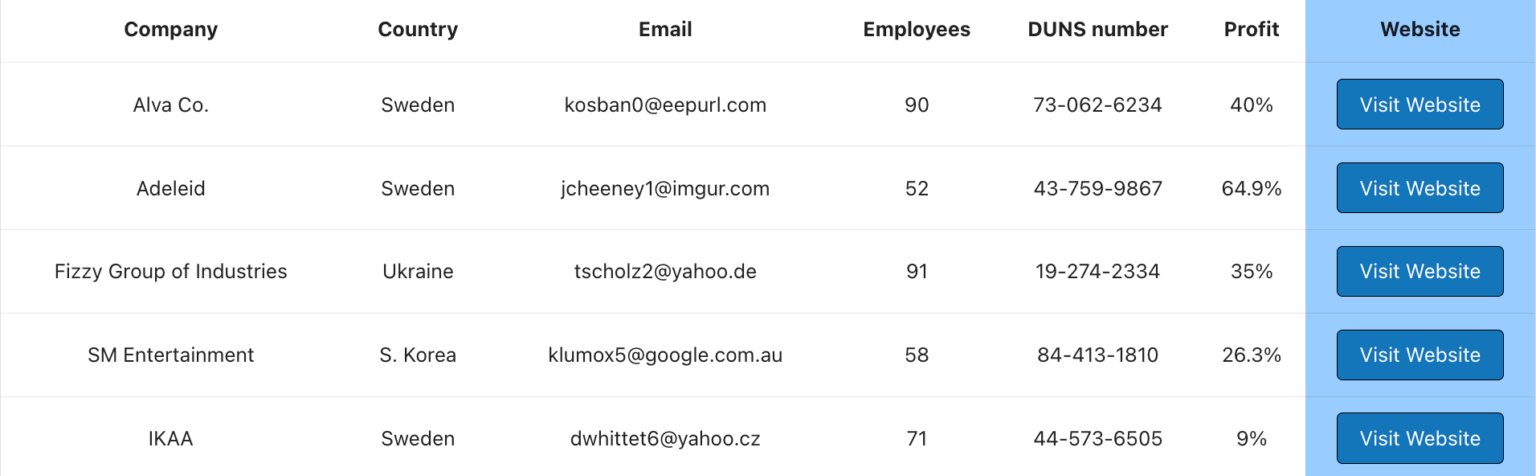The height and width of the screenshot is (476, 1536).
Task: Click the tscholz2@yahoo.de email cell
Action: 665,271
